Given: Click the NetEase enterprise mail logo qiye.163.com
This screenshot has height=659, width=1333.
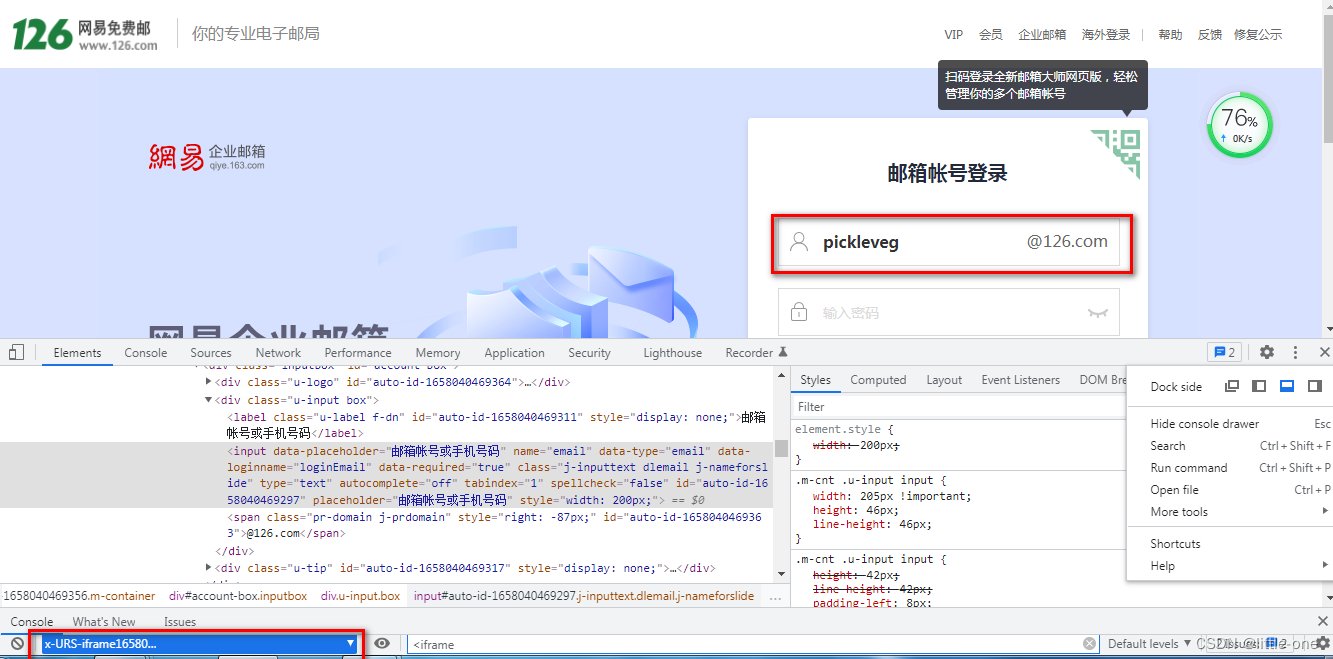Looking at the screenshot, I should 207,157.
